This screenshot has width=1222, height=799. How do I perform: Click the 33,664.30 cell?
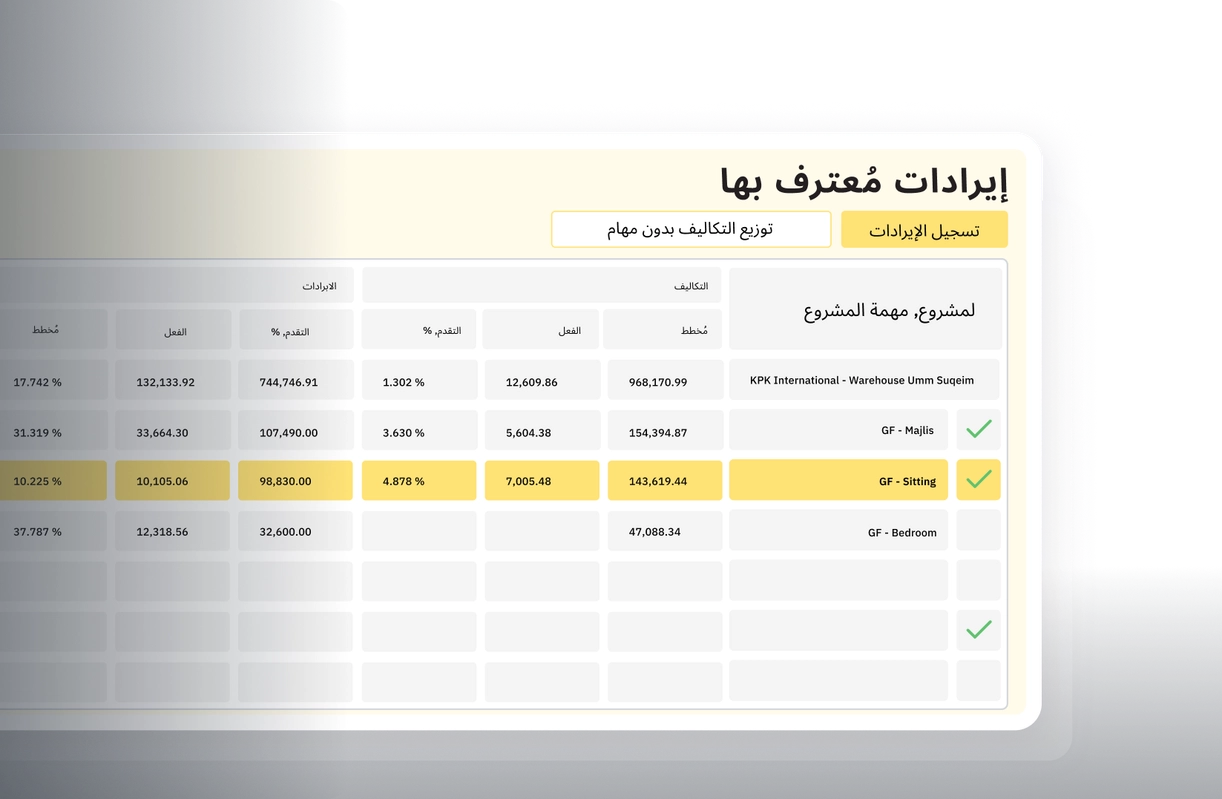click(173, 430)
